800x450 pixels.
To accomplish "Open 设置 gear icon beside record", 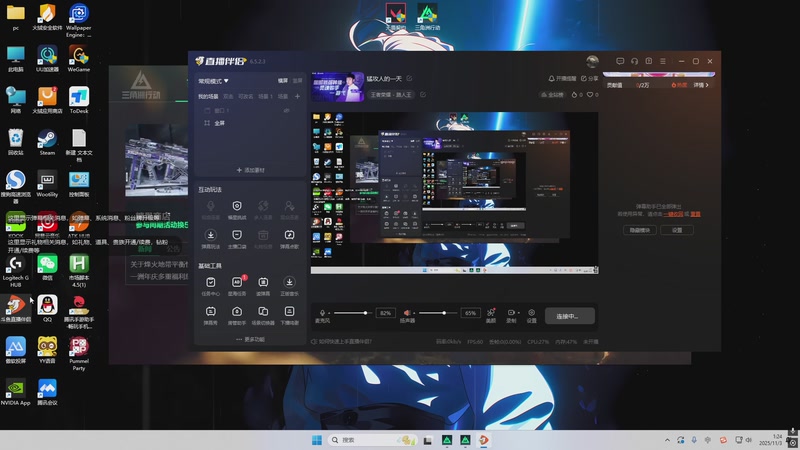I will 531,312.
